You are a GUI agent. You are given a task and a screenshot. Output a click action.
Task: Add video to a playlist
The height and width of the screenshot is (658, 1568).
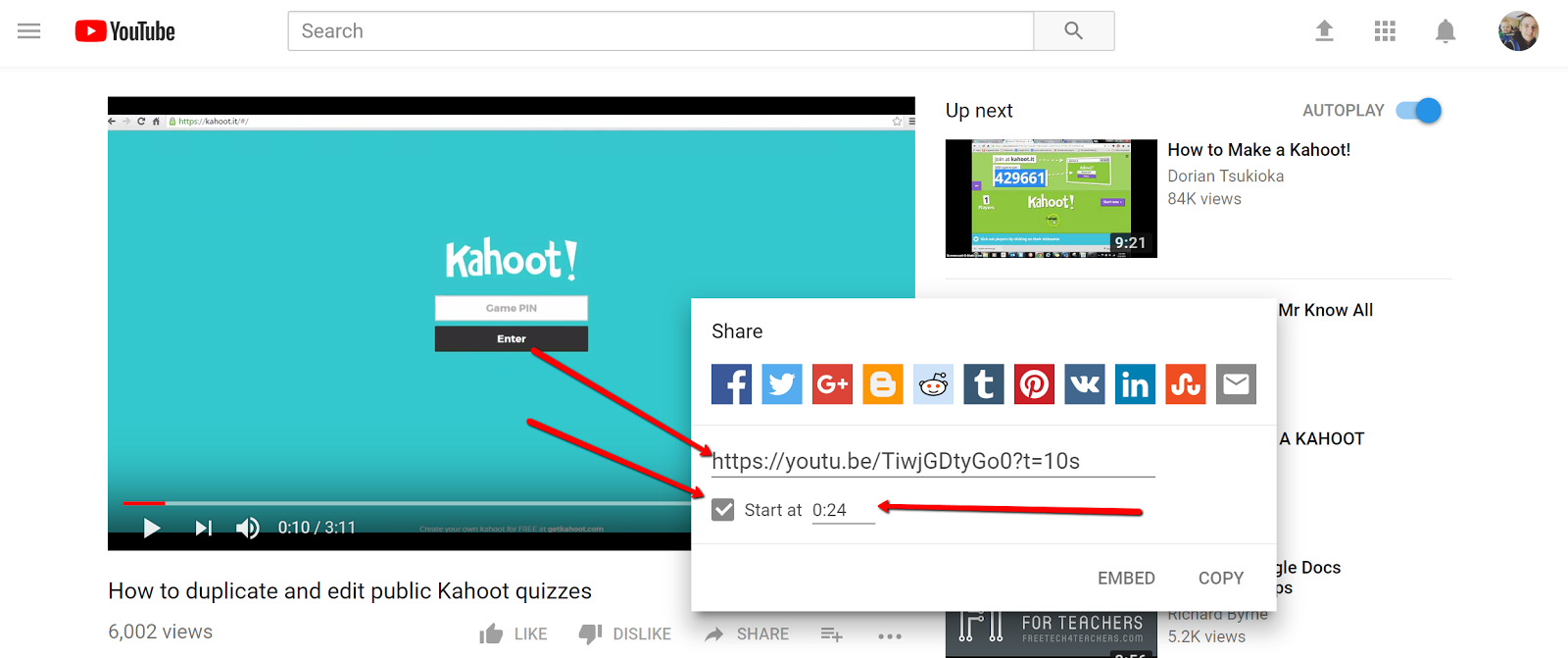(x=831, y=634)
